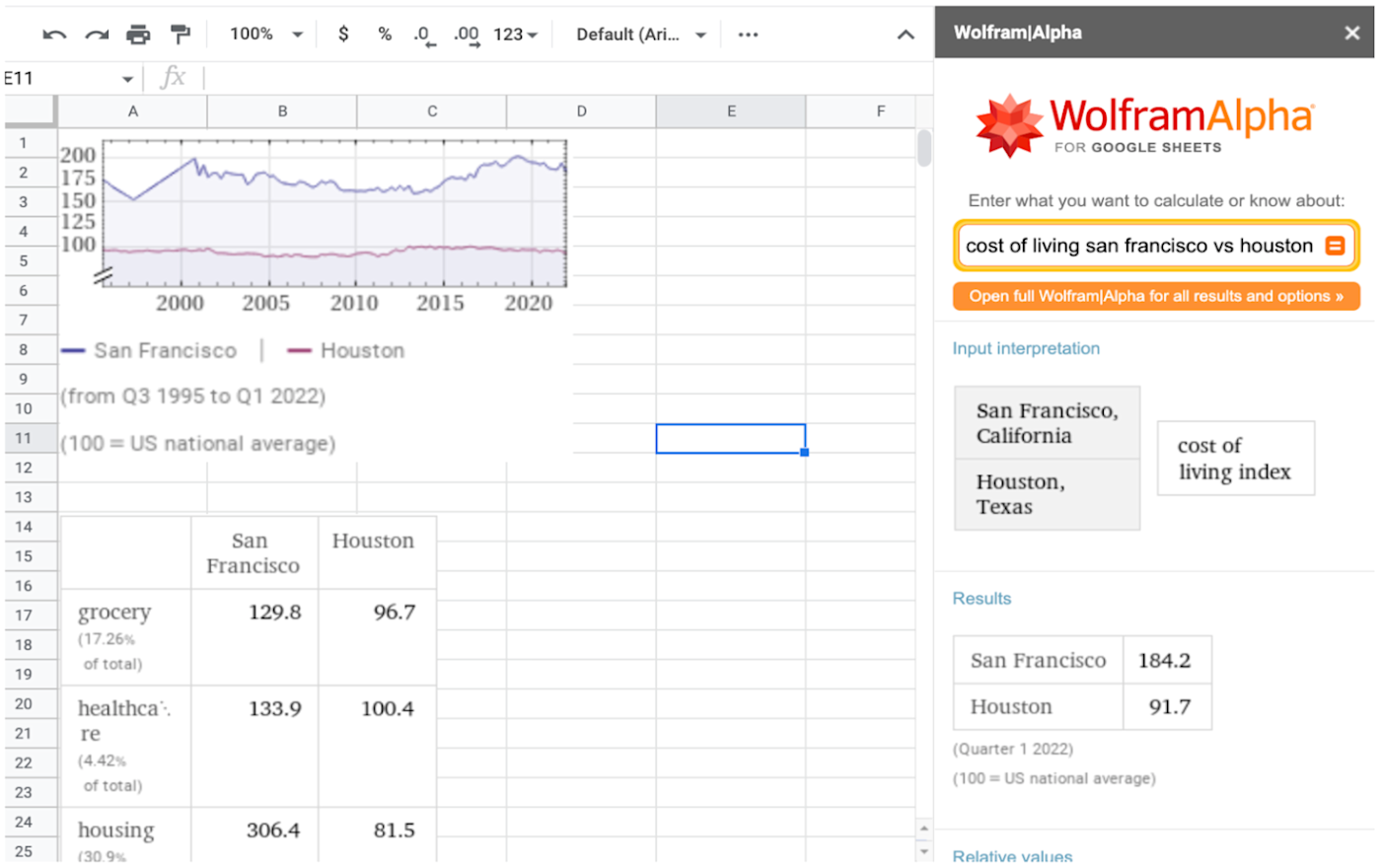1381x868 pixels.
Task: Click the sheet scroll down arrow
Action: point(924,850)
